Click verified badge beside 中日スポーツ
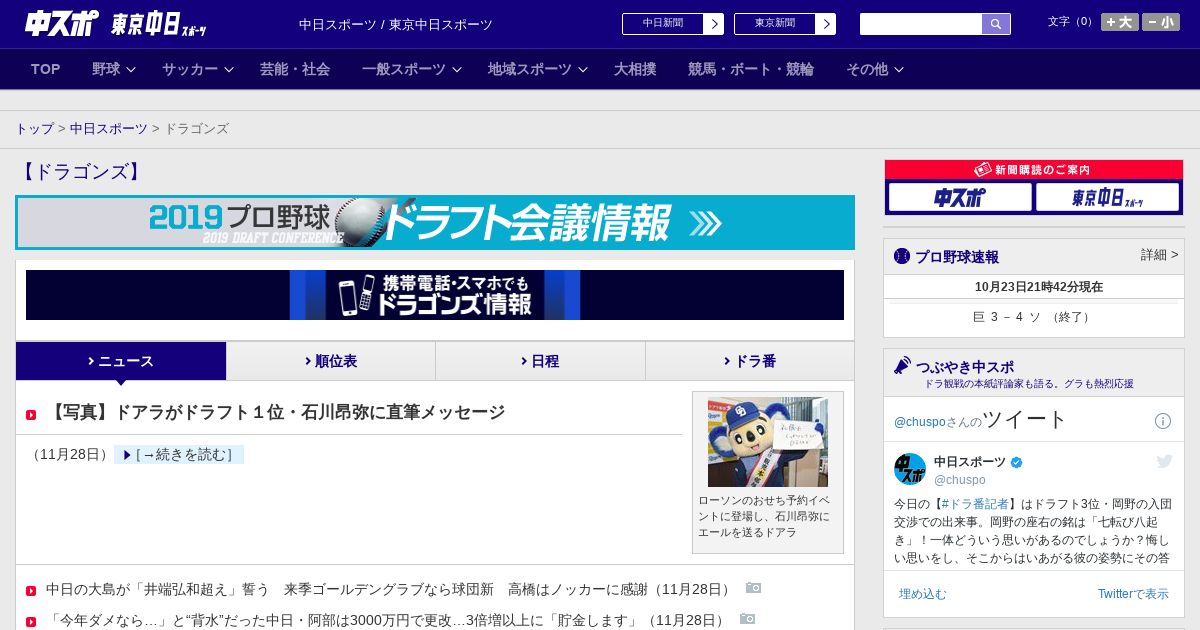This screenshot has height=630, width=1200. click(1017, 462)
